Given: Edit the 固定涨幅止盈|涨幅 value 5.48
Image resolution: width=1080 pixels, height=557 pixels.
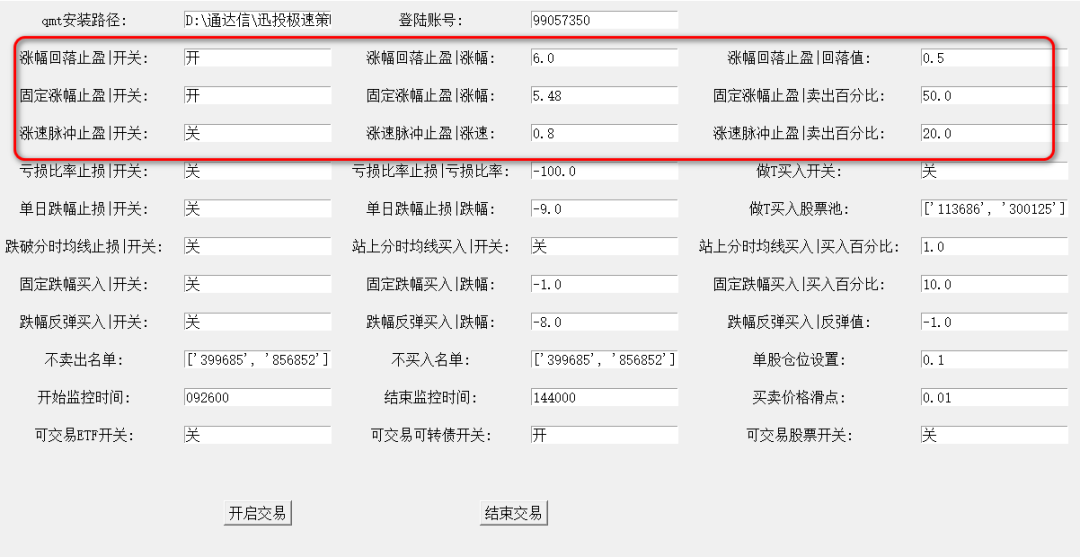Looking at the screenshot, I should coord(605,96).
